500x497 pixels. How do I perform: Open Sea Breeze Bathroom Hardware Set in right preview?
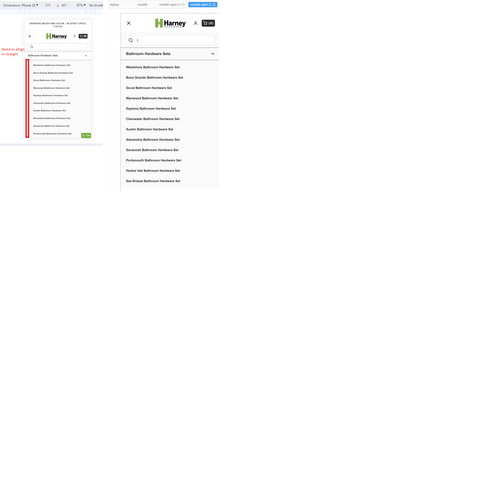pyautogui.click(x=153, y=181)
